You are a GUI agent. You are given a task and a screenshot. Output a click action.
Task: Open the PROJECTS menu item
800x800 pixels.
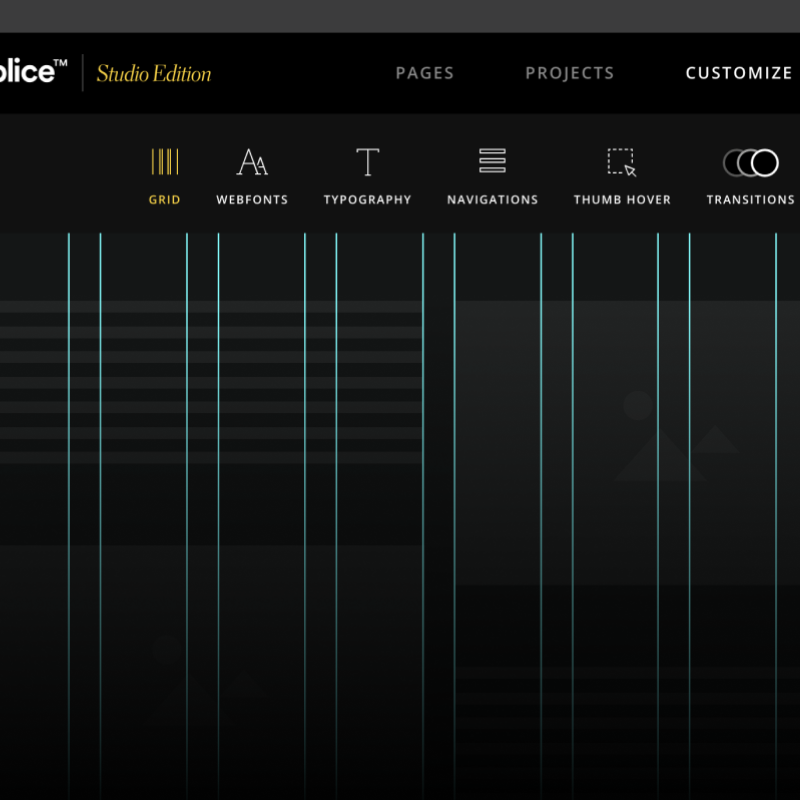(x=570, y=73)
